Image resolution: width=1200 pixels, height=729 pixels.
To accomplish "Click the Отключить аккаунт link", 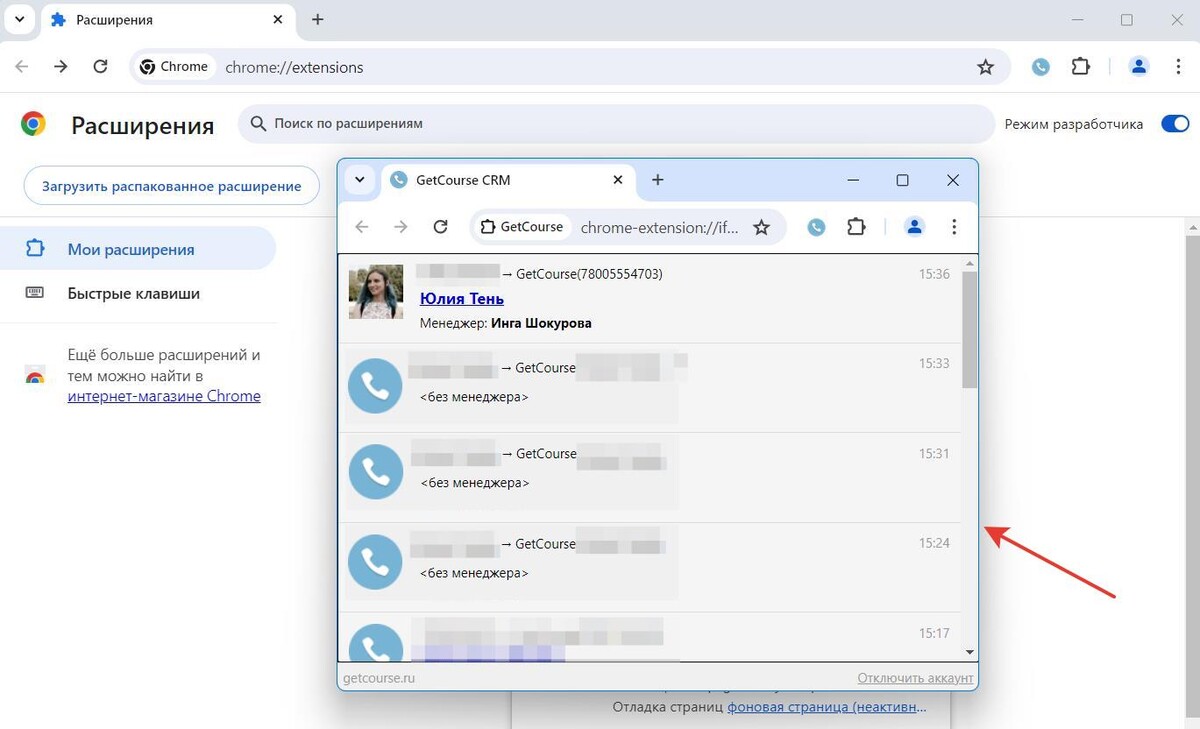I will 915,678.
